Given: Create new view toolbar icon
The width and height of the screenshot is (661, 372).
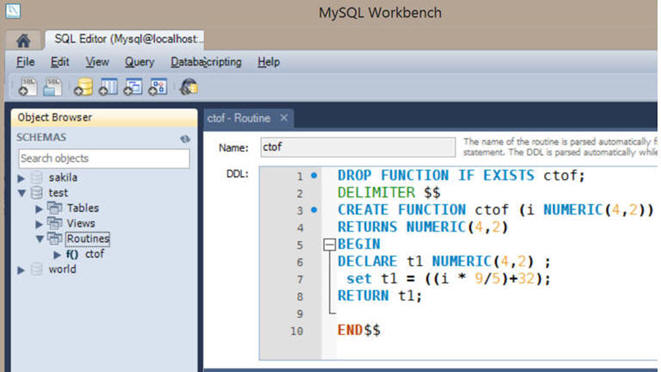Looking at the screenshot, I should (x=133, y=87).
